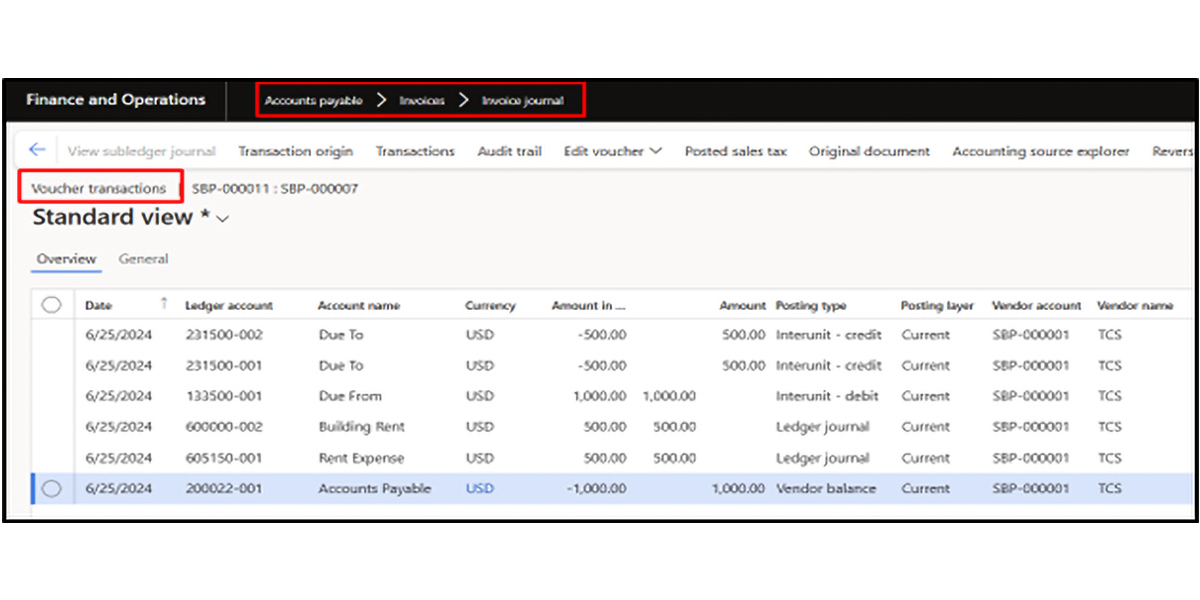Click Invoice journal breadcrumb item

(522, 101)
